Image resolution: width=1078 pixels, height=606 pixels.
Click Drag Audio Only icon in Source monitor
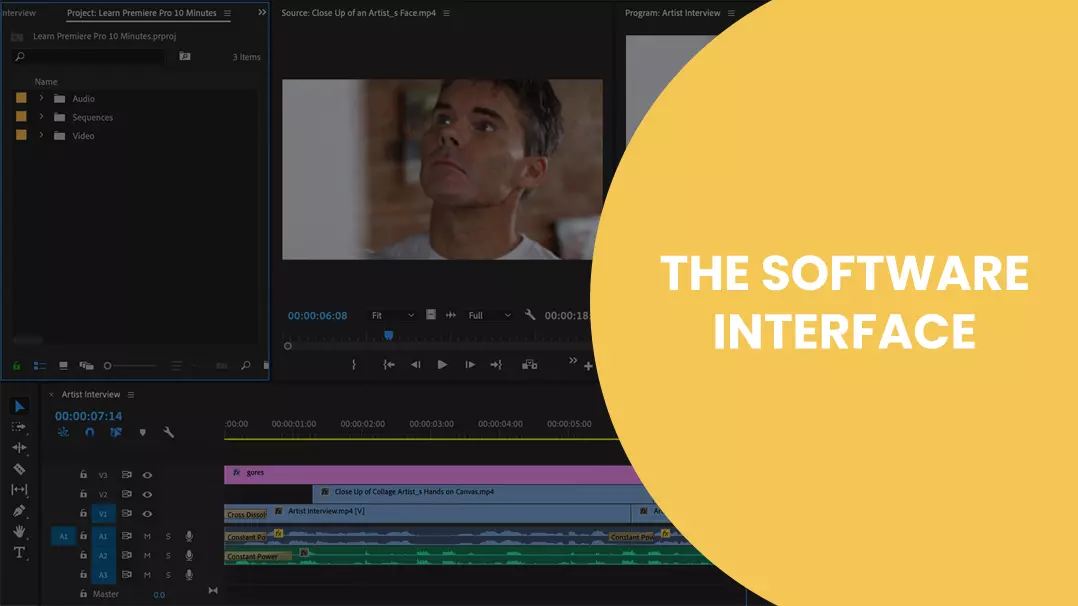tap(451, 315)
